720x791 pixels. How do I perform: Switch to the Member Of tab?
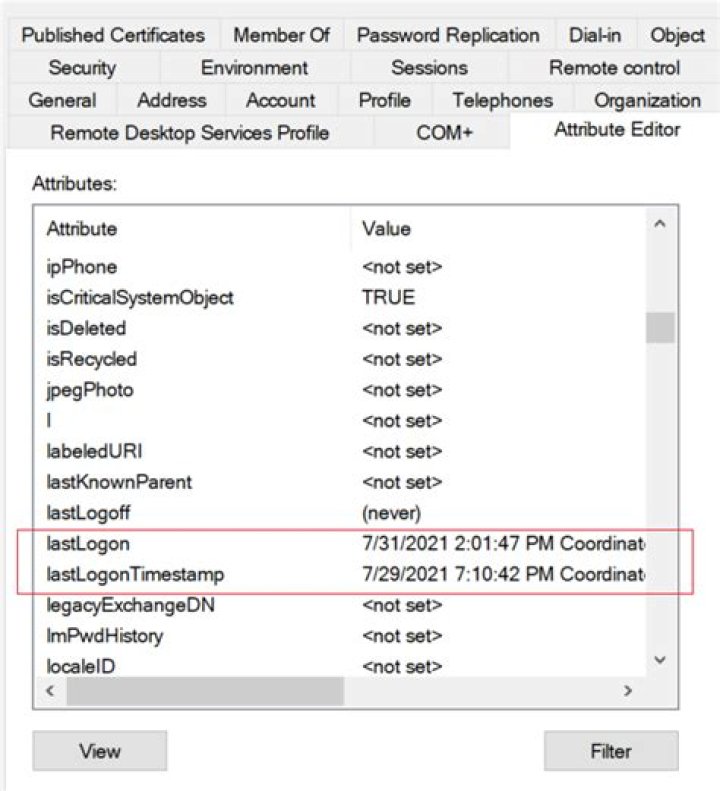click(x=281, y=35)
